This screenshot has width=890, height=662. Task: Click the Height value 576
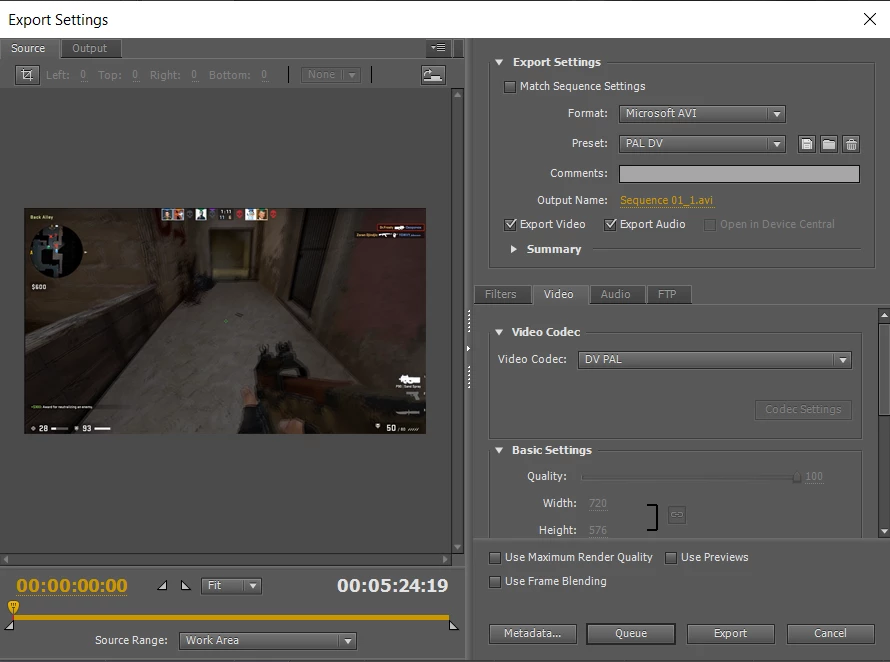(x=598, y=530)
